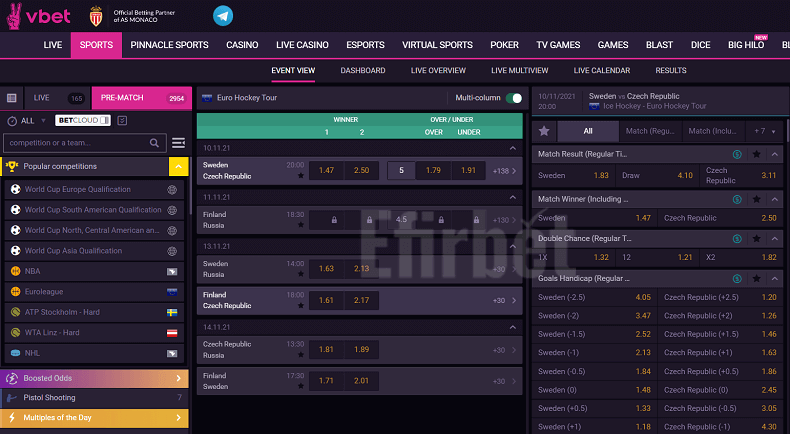Click the Popular competitions trophy icon
This screenshot has width=790, height=434.
[12, 166]
